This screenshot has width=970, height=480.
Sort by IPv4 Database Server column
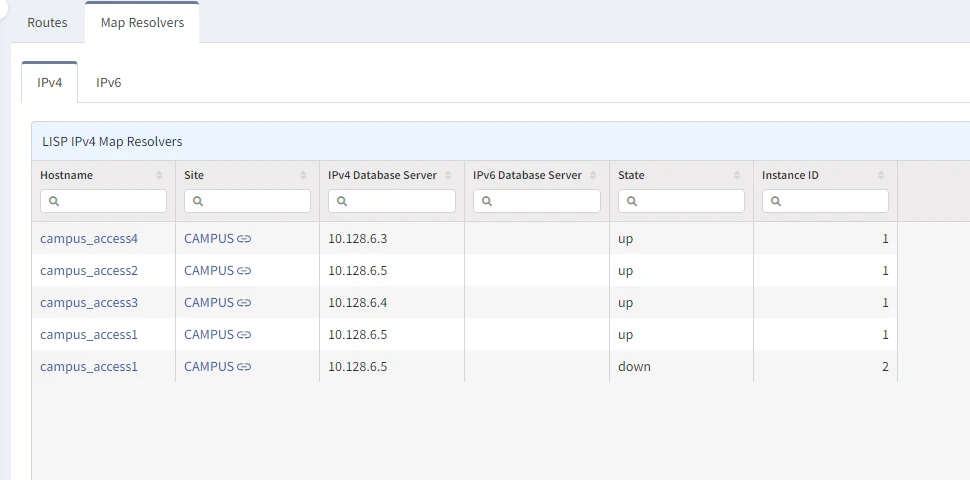pos(449,175)
